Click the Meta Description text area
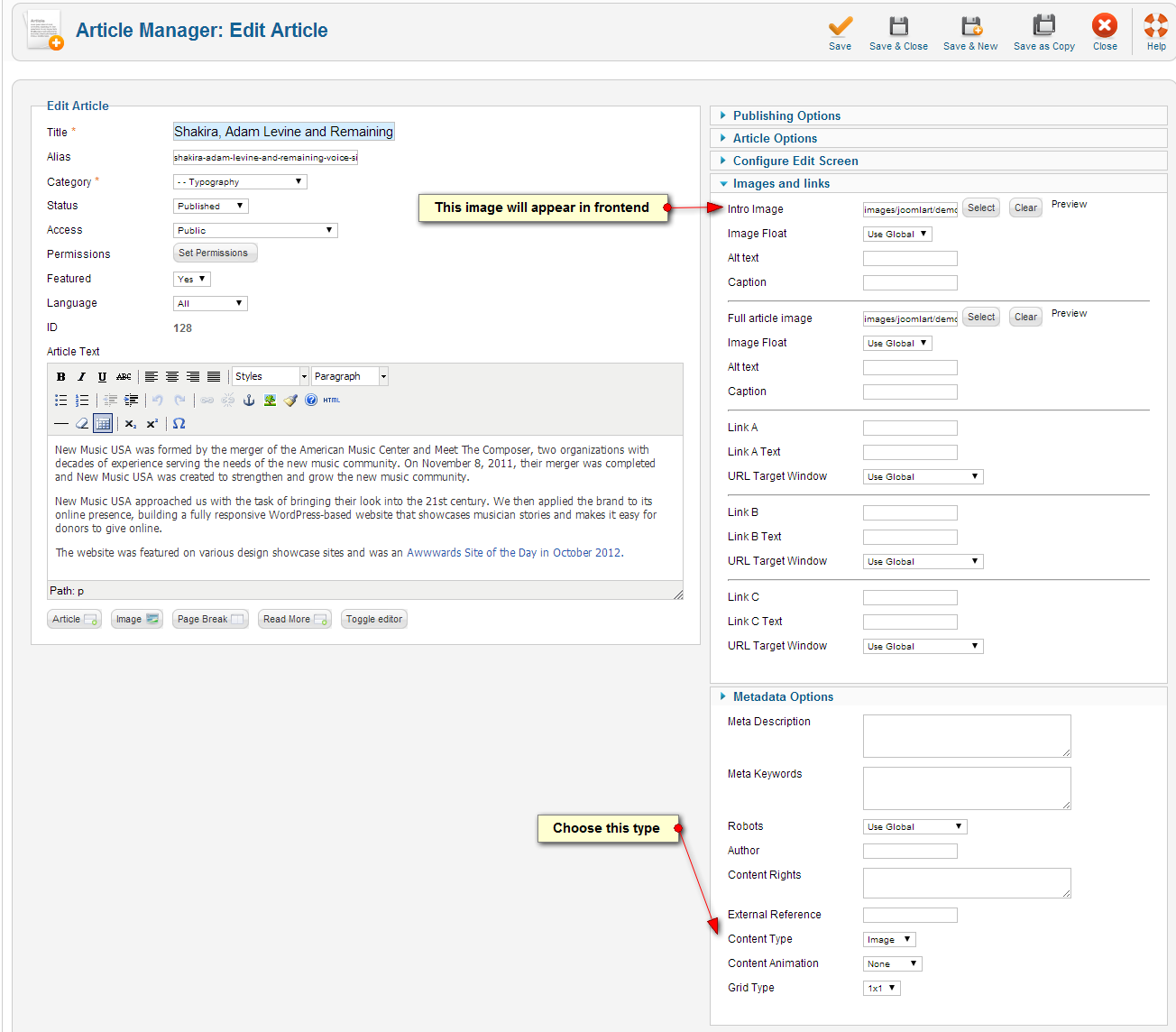This screenshot has height=1032, width=1176. pos(966,736)
